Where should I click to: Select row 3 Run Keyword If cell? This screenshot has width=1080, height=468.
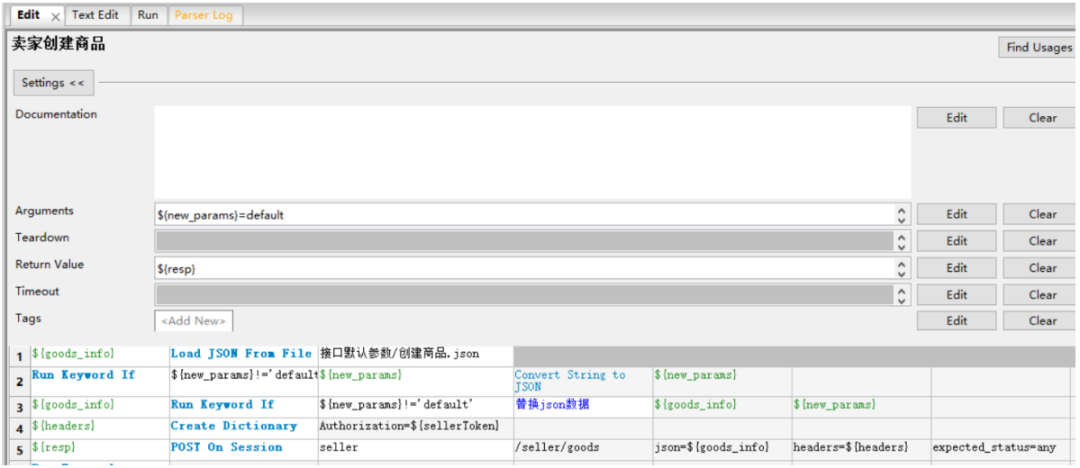tap(243, 406)
